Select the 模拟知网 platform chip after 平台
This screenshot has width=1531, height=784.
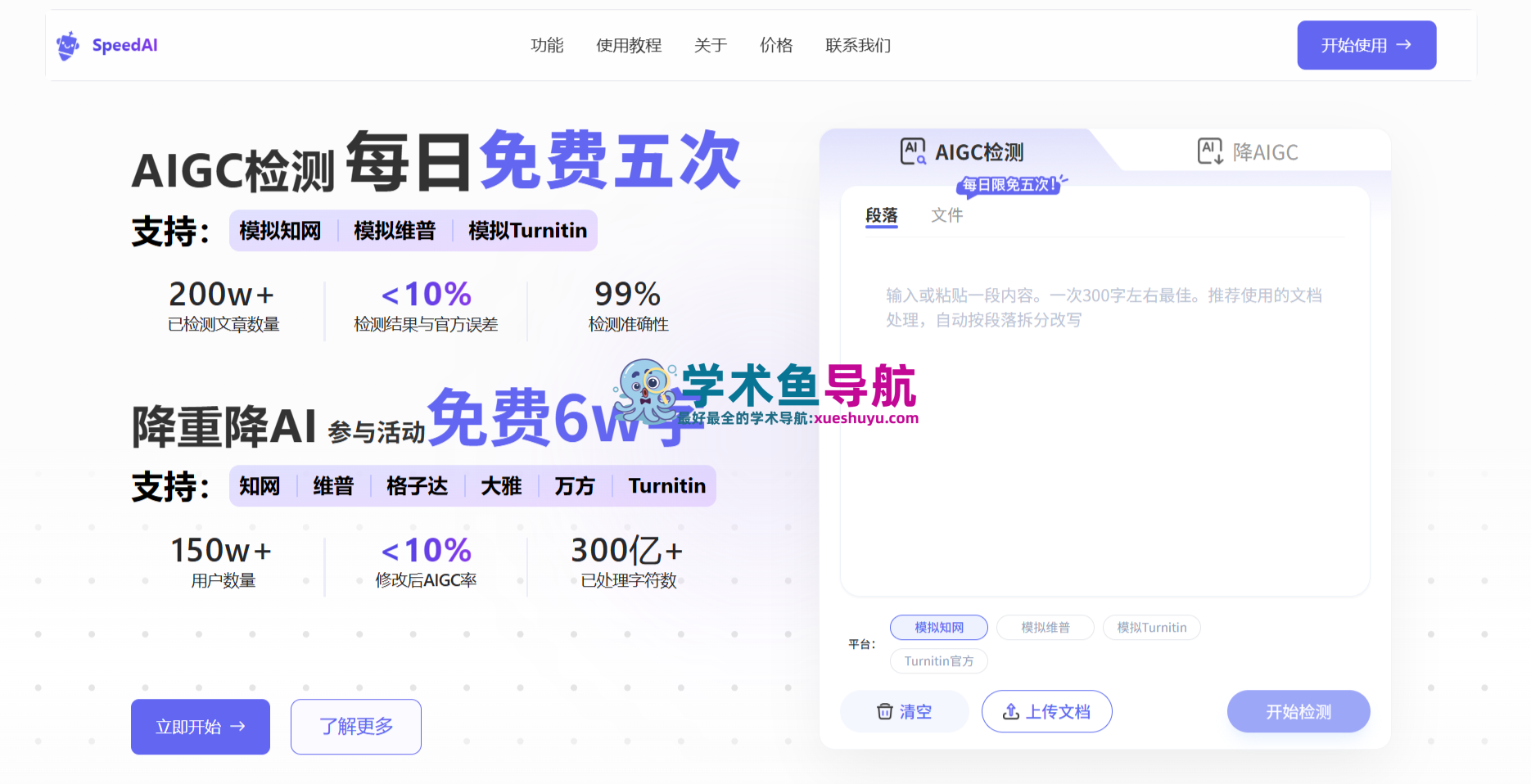tap(939, 628)
